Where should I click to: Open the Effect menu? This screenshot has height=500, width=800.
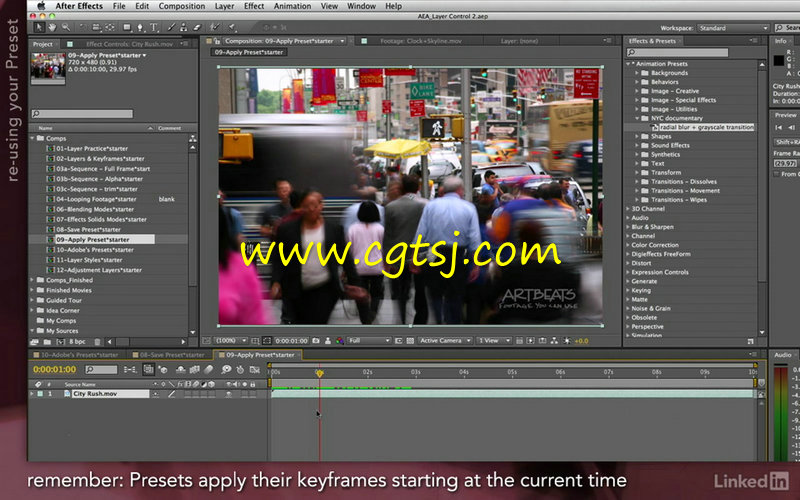[254, 6]
